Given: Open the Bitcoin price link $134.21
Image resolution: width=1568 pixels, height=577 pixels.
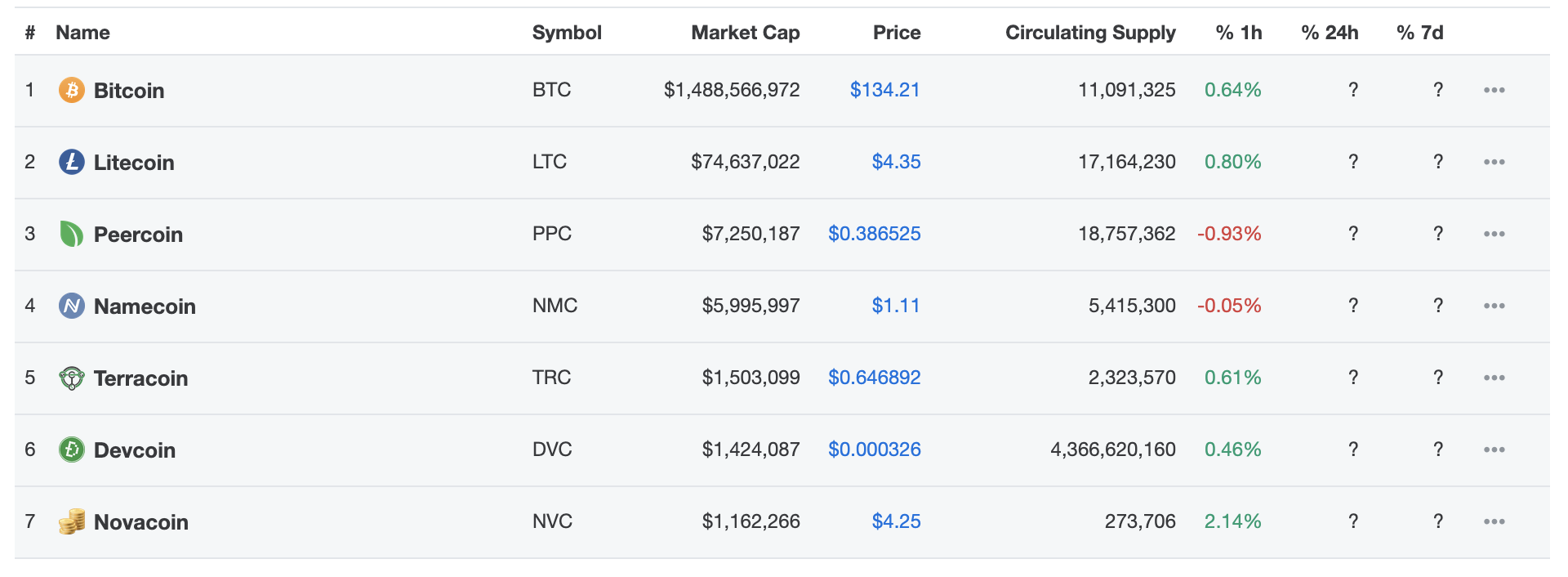Looking at the screenshot, I should (x=885, y=90).
